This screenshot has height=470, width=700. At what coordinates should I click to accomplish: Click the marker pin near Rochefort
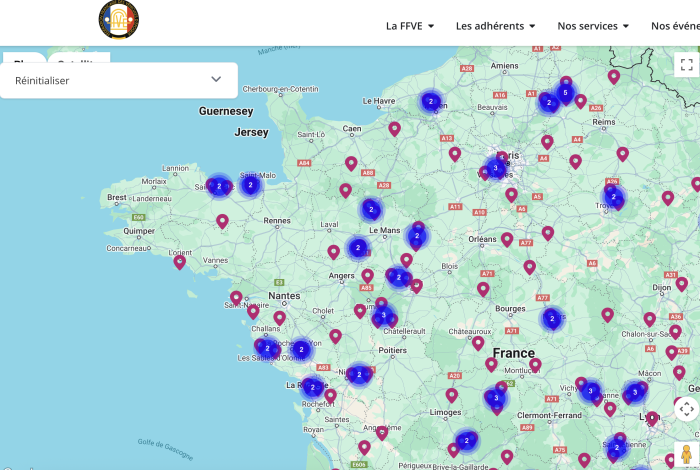pos(330,395)
